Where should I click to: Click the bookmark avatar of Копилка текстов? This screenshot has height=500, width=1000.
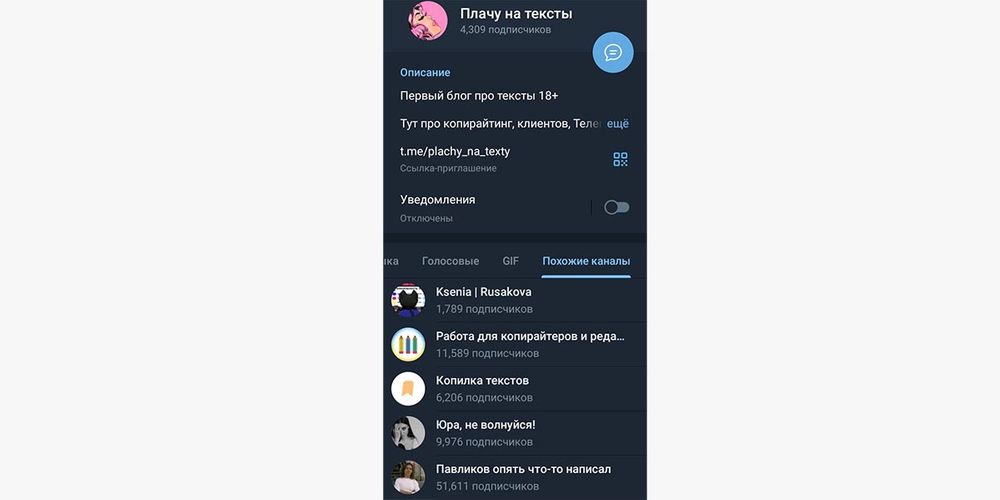[x=408, y=389]
